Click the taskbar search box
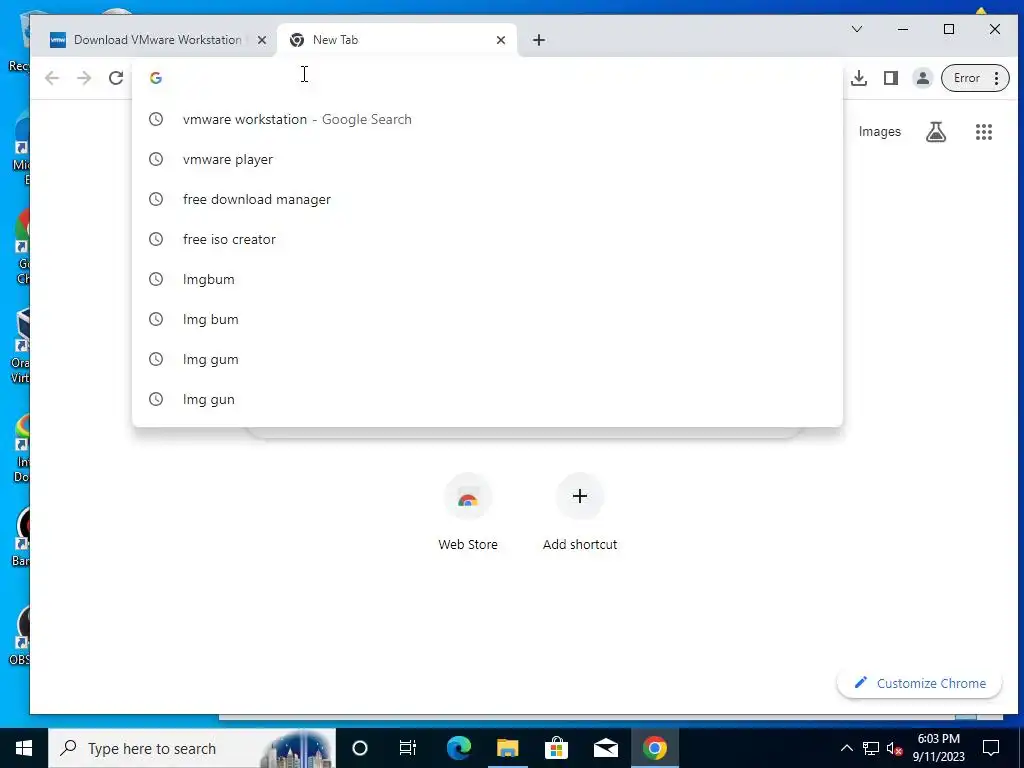 pos(192,748)
